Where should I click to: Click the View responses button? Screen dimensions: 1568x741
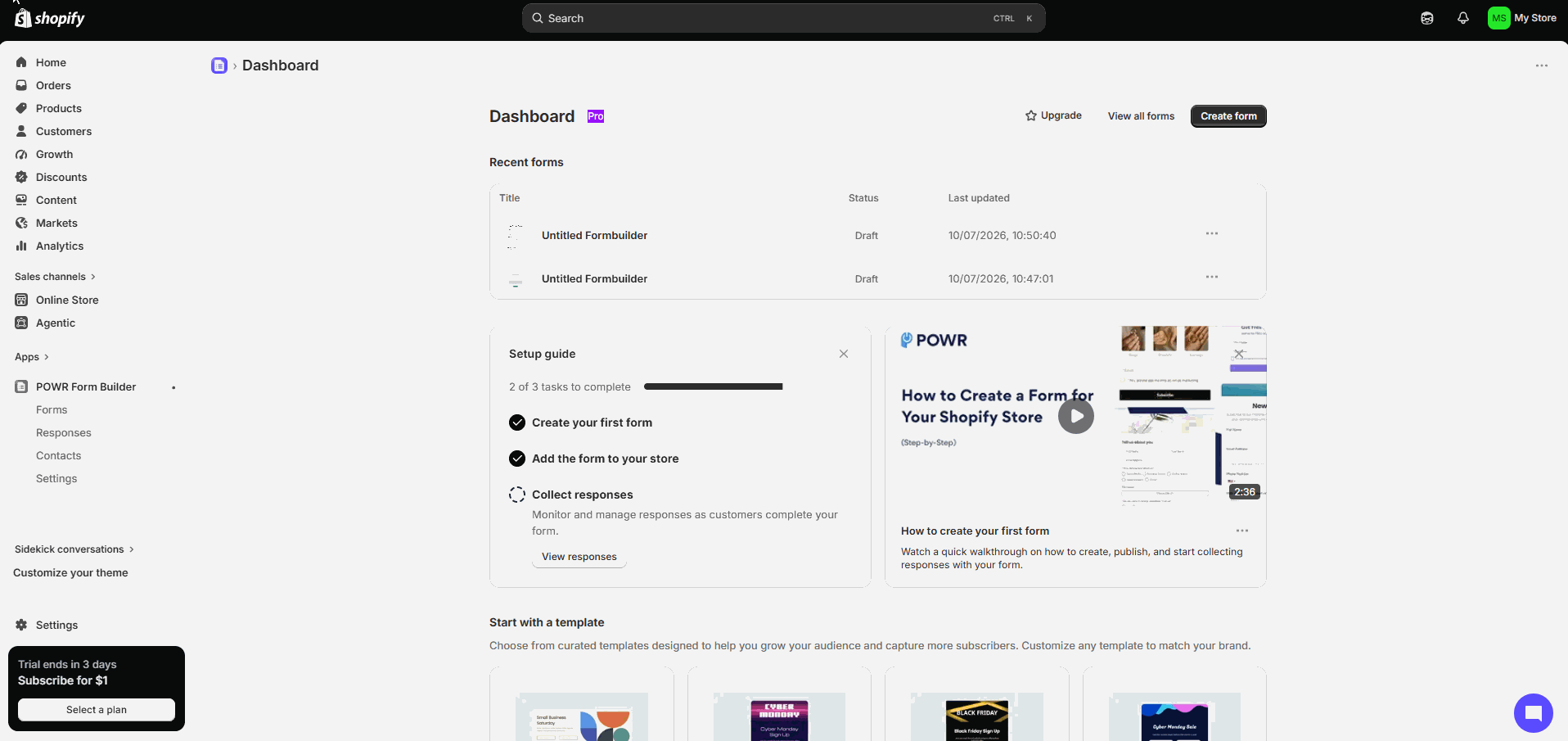pyautogui.click(x=579, y=557)
